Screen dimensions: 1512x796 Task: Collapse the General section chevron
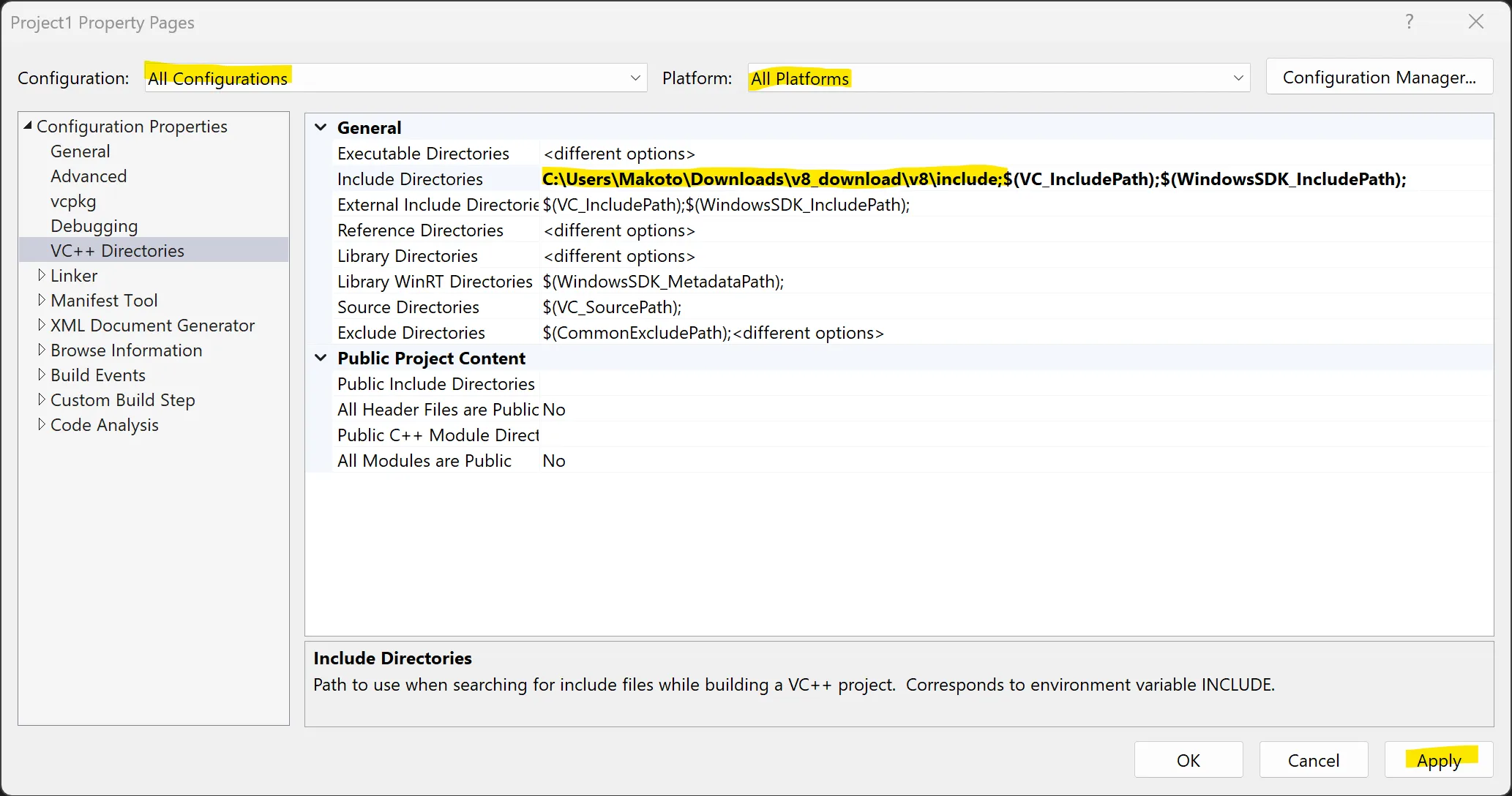(321, 127)
